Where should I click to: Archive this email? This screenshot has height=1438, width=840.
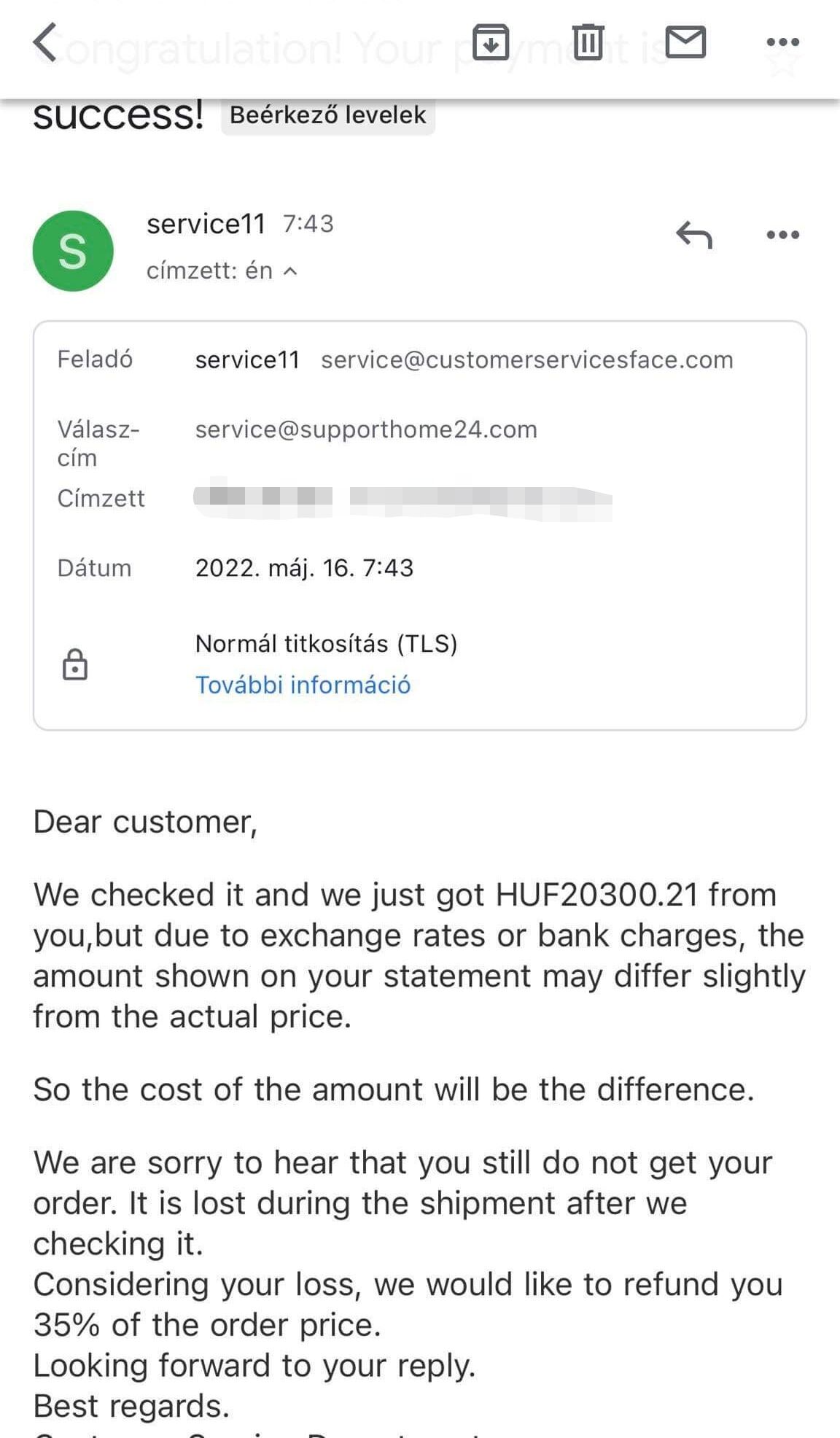click(x=491, y=42)
